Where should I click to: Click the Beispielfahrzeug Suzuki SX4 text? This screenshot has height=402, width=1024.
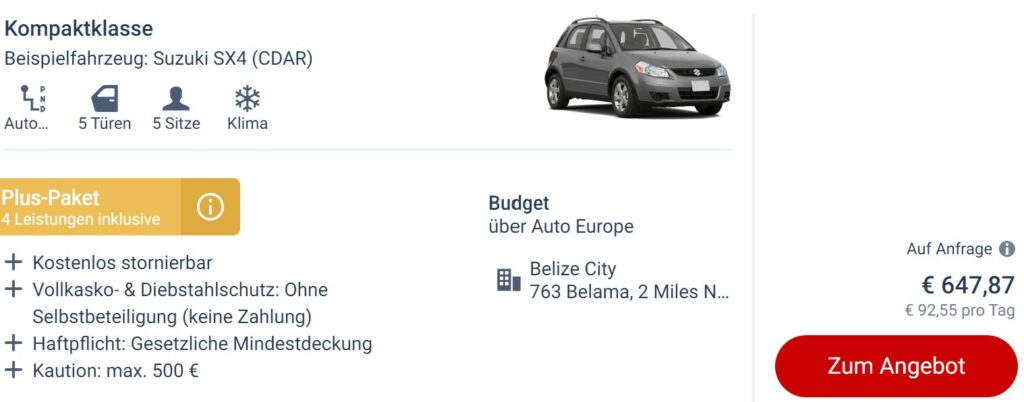(159, 59)
